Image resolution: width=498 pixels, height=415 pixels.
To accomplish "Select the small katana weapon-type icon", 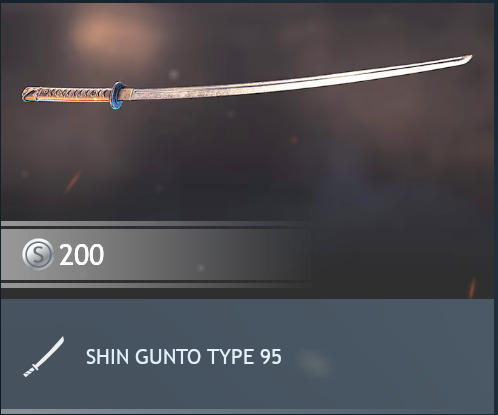I will pos(43,357).
